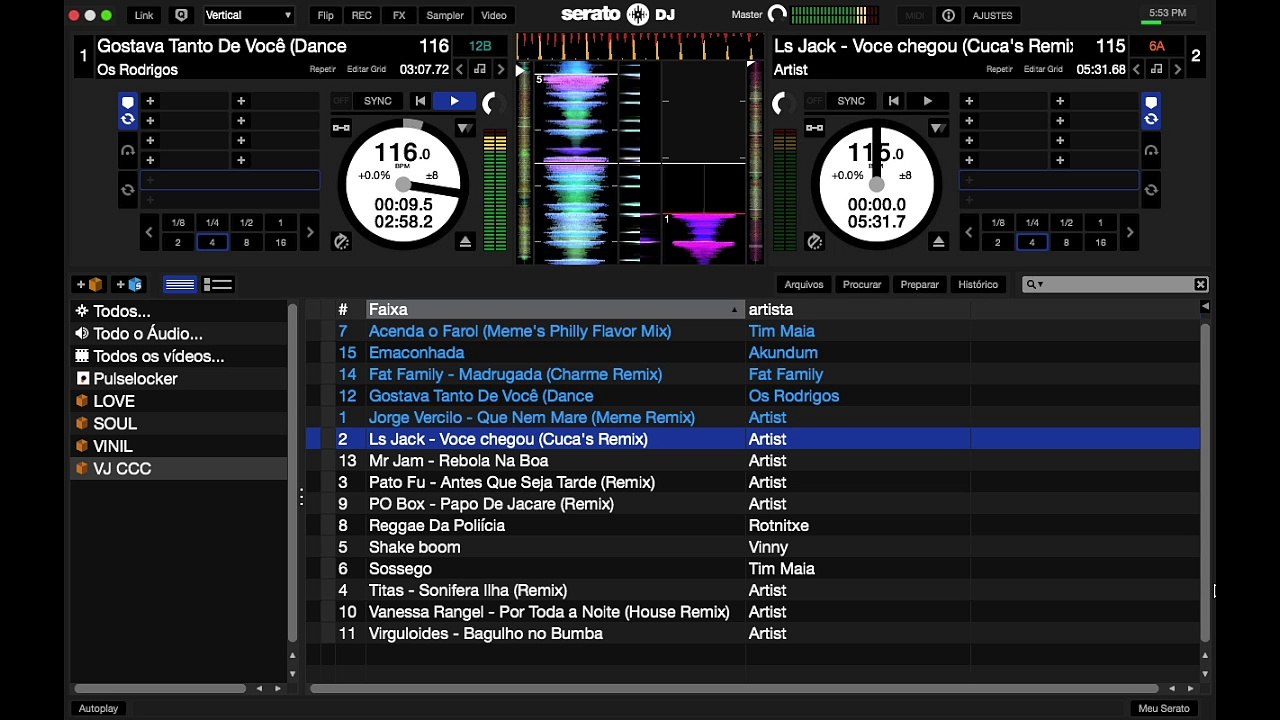Click deck 2 tempo range dial icon
Screen dimensions: 1280x720
point(814,242)
